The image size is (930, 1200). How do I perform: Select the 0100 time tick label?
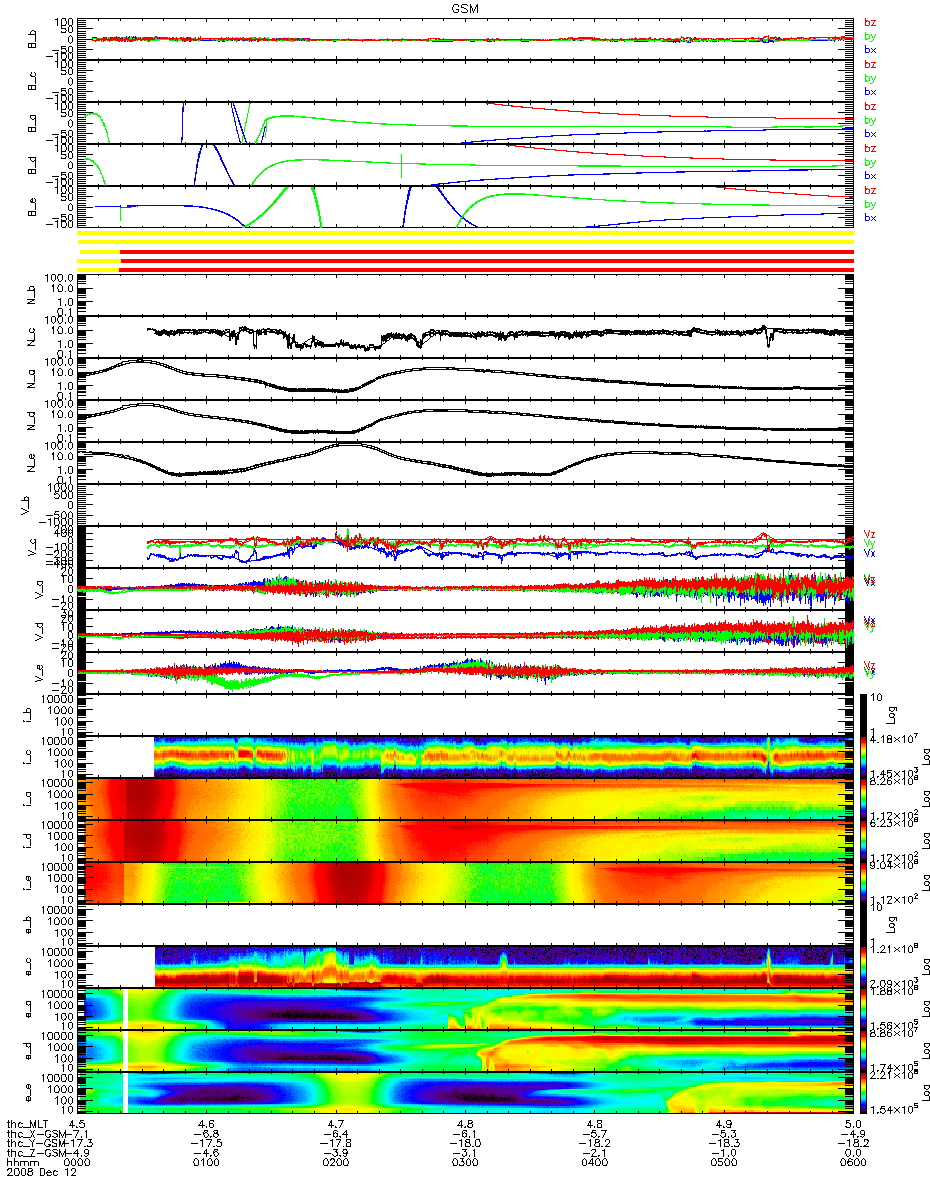coord(207,1164)
